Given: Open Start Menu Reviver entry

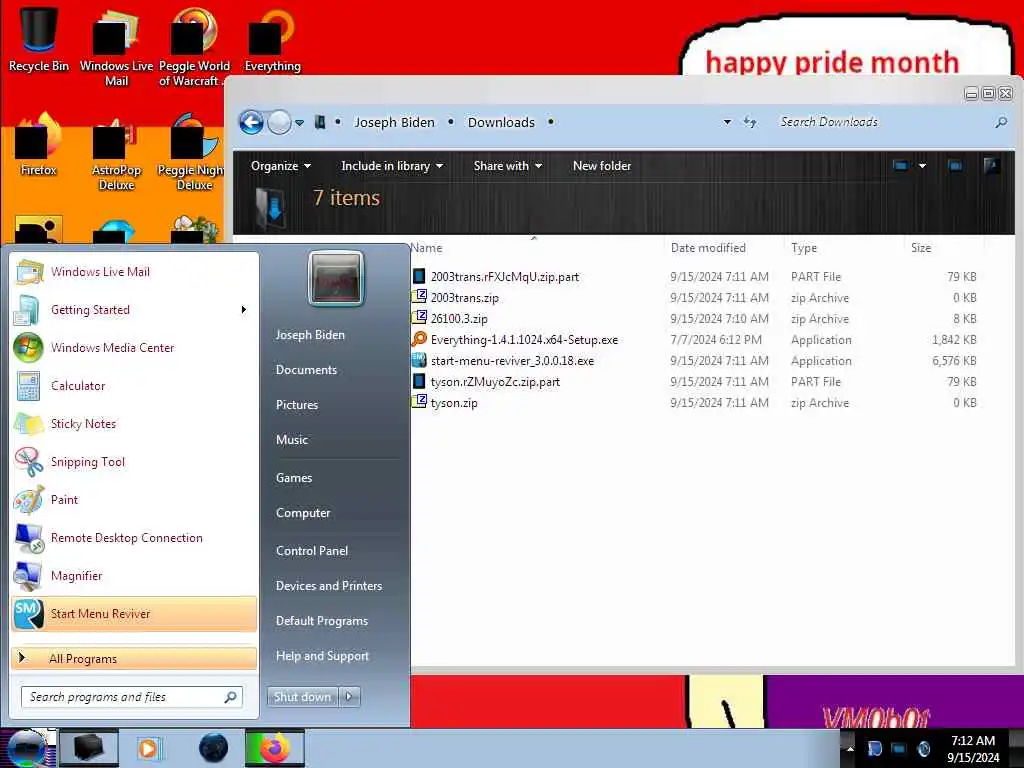Looking at the screenshot, I should pos(134,613).
